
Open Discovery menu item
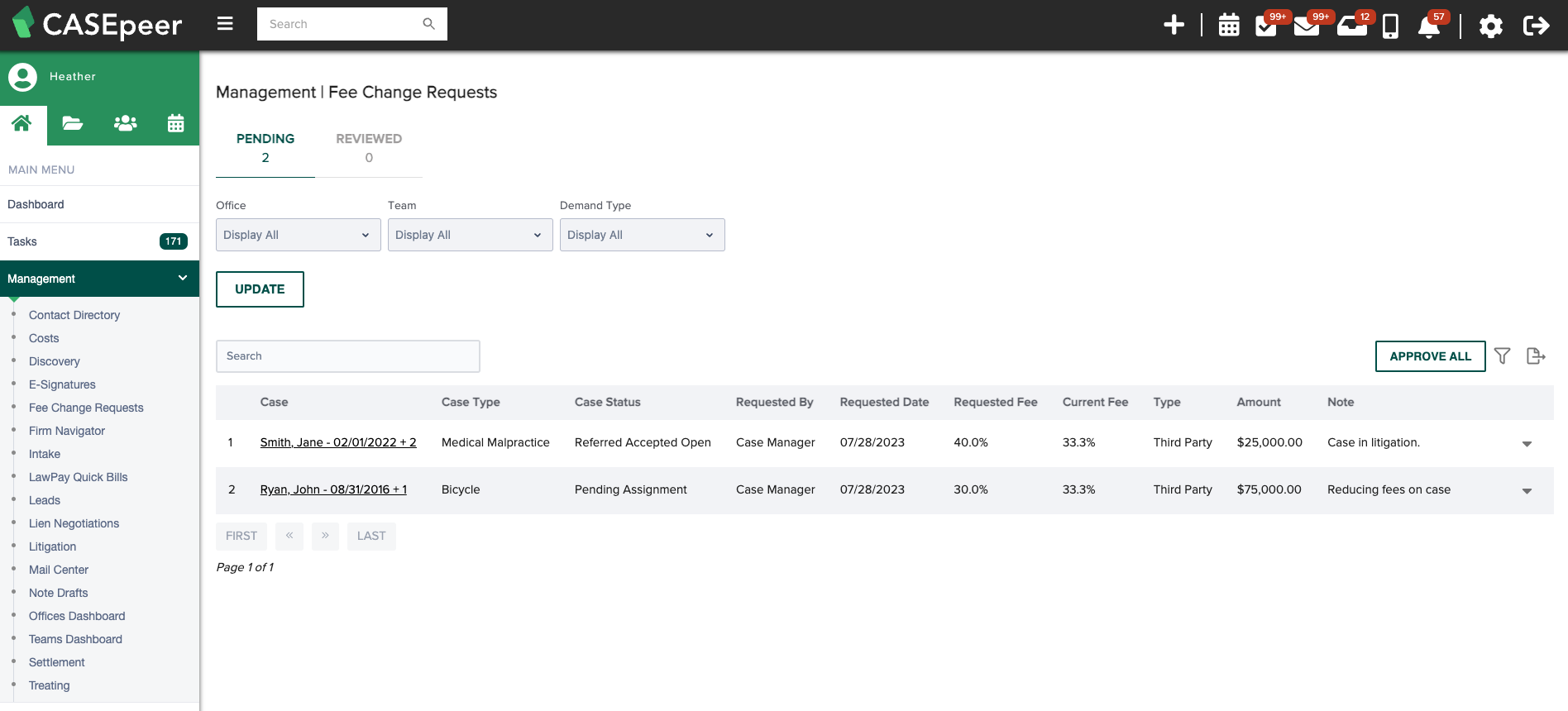point(55,361)
